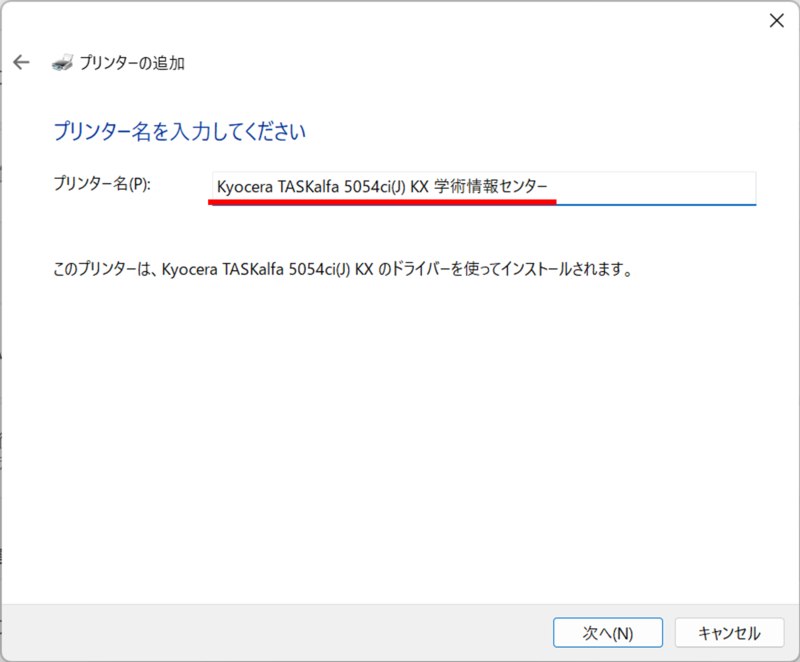The height and width of the screenshot is (662, 800).
Task: Go back using the back arrow
Action: pyautogui.click(x=21, y=63)
